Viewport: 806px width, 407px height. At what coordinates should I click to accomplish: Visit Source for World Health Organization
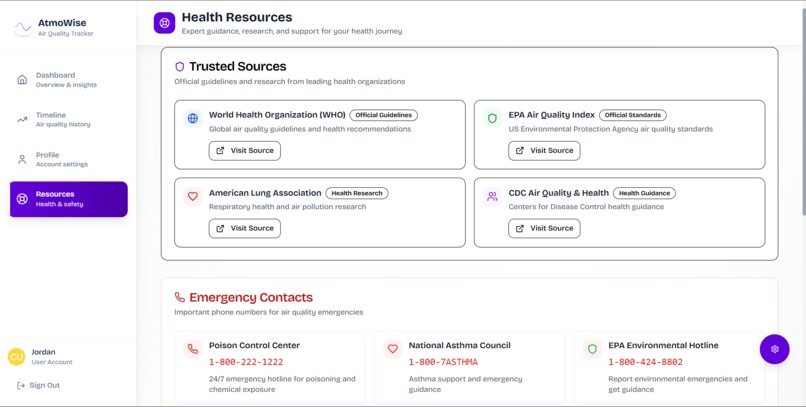pos(245,151)
